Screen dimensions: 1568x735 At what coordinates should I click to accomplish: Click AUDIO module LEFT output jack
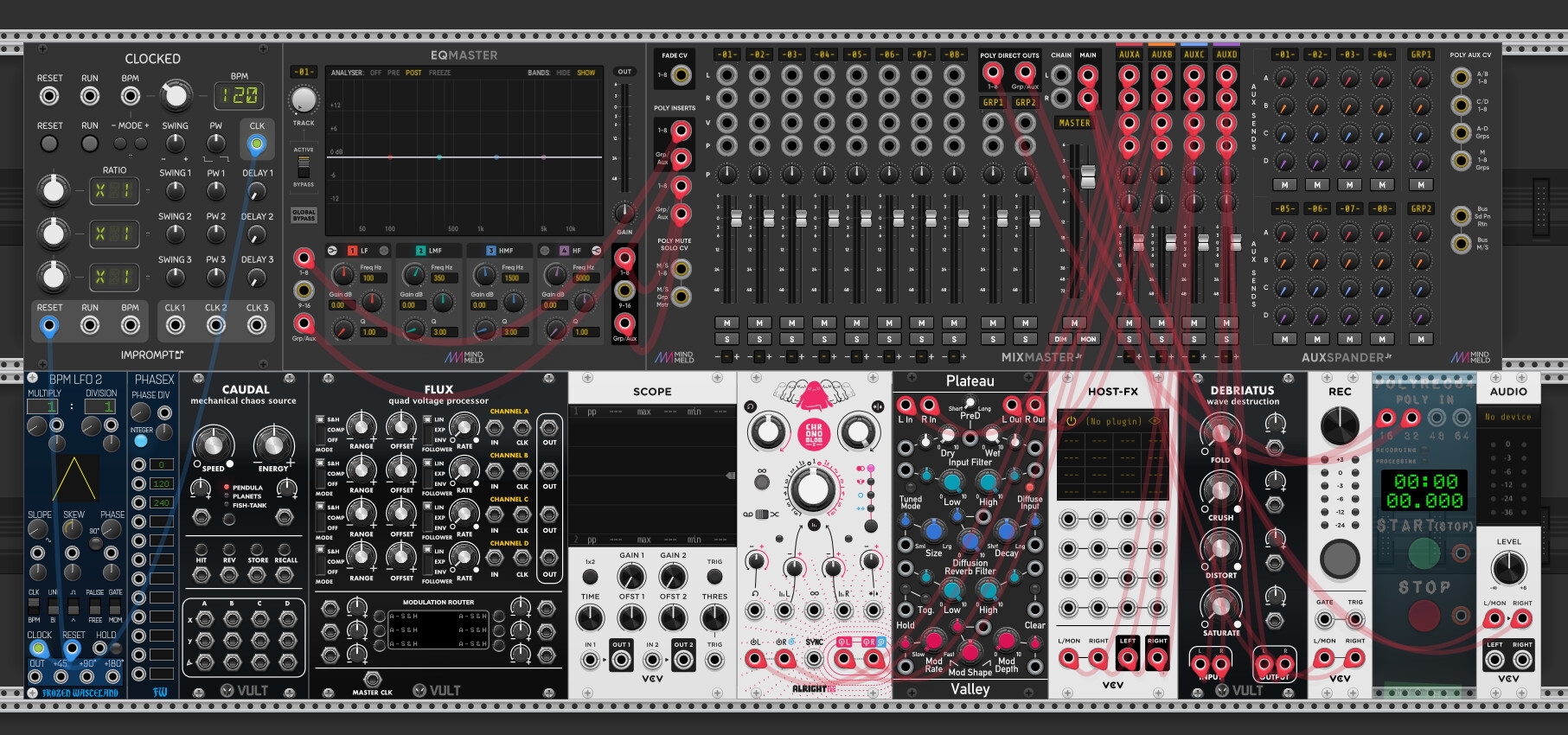click(1494, 660)
